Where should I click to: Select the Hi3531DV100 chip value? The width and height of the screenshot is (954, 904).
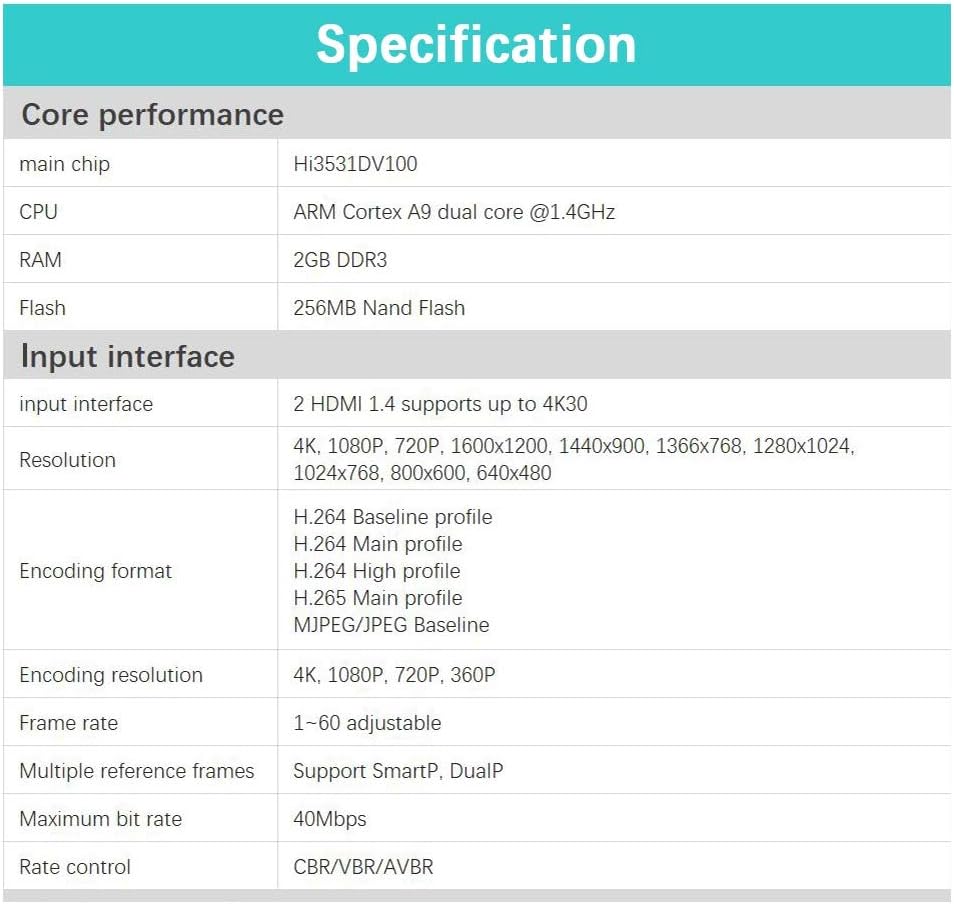(355, 164)
